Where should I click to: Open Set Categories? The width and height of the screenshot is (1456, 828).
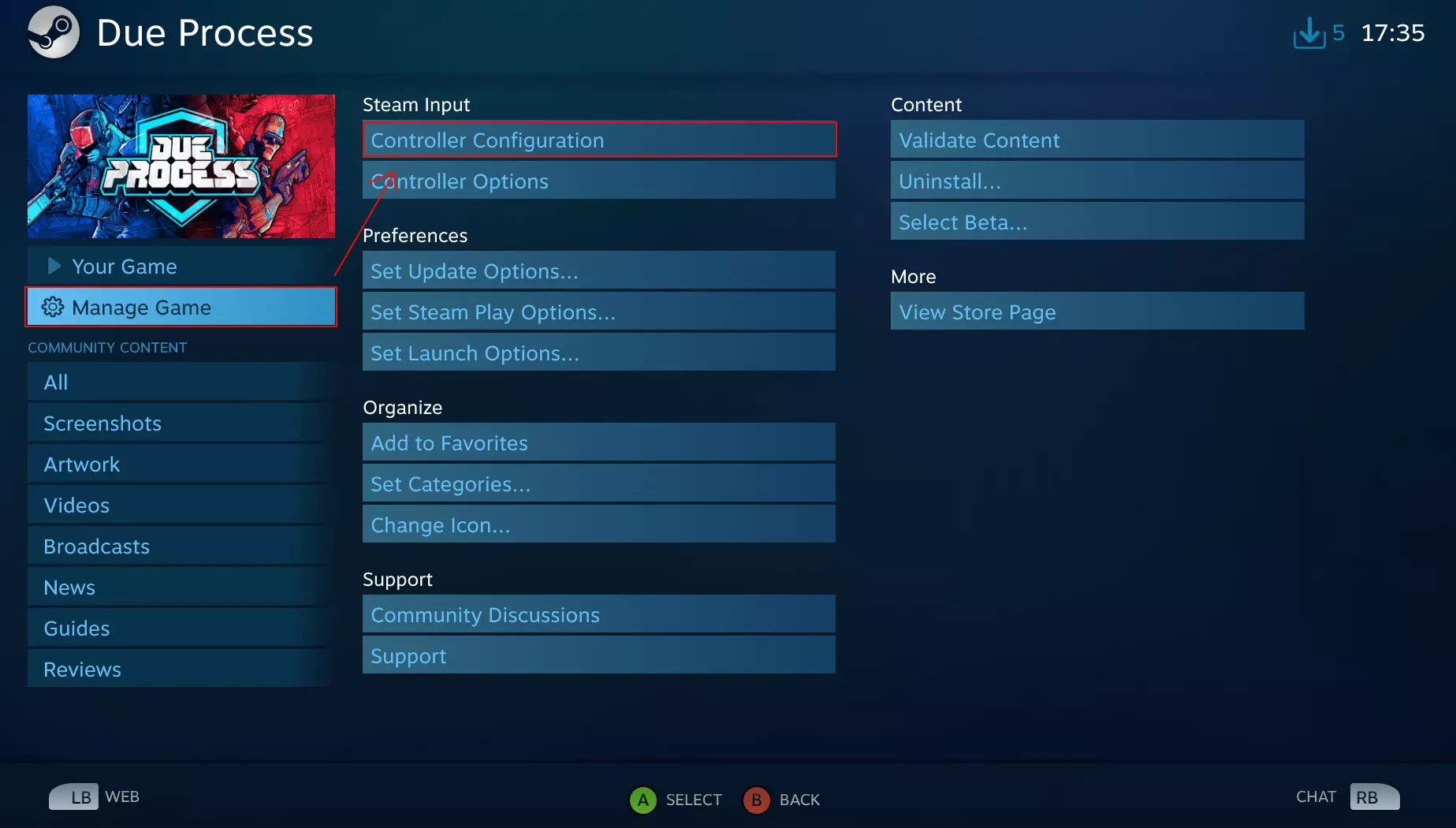click(599, 484)
